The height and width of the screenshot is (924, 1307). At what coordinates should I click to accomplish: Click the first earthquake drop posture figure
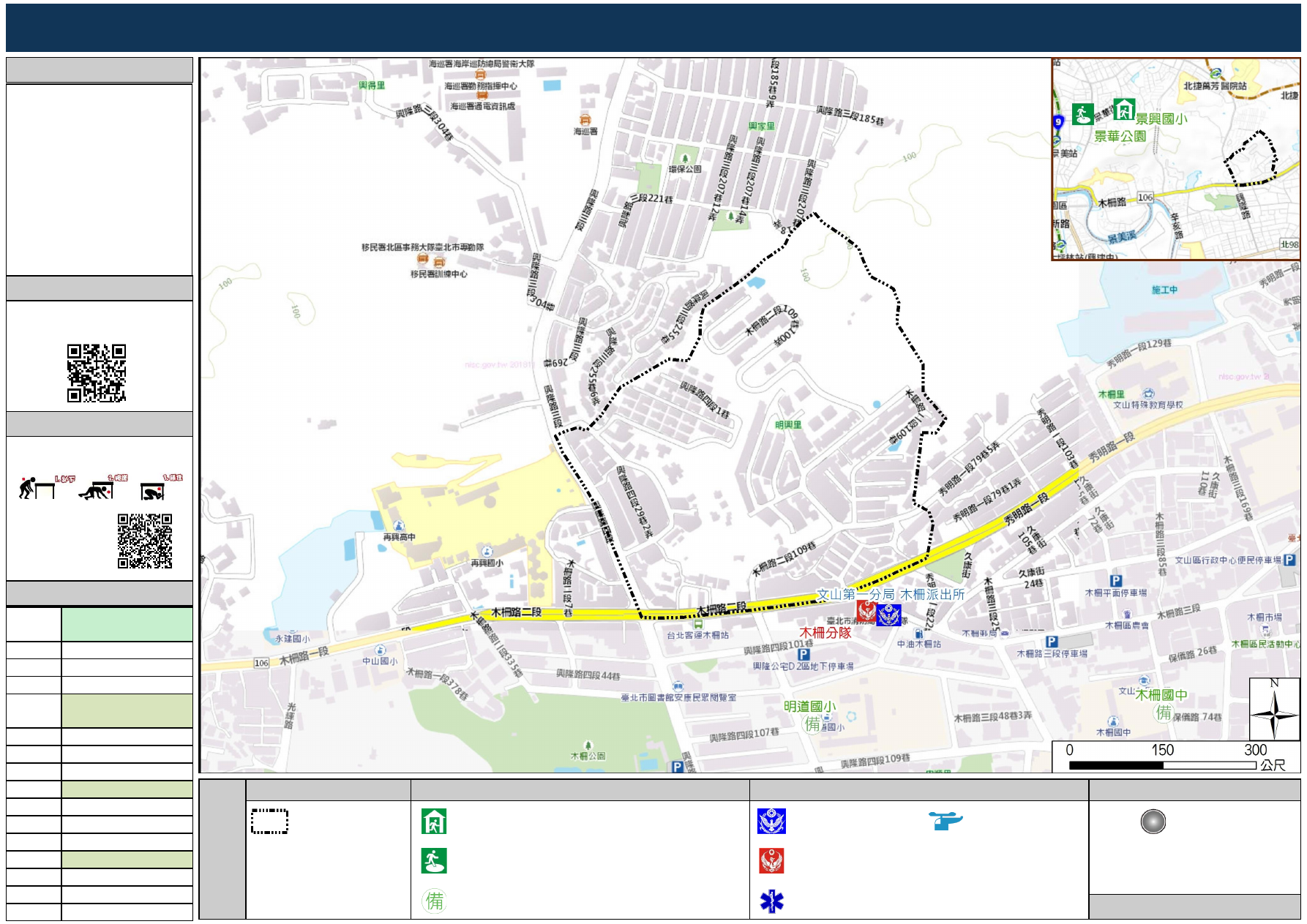click(x=37, y=488)
